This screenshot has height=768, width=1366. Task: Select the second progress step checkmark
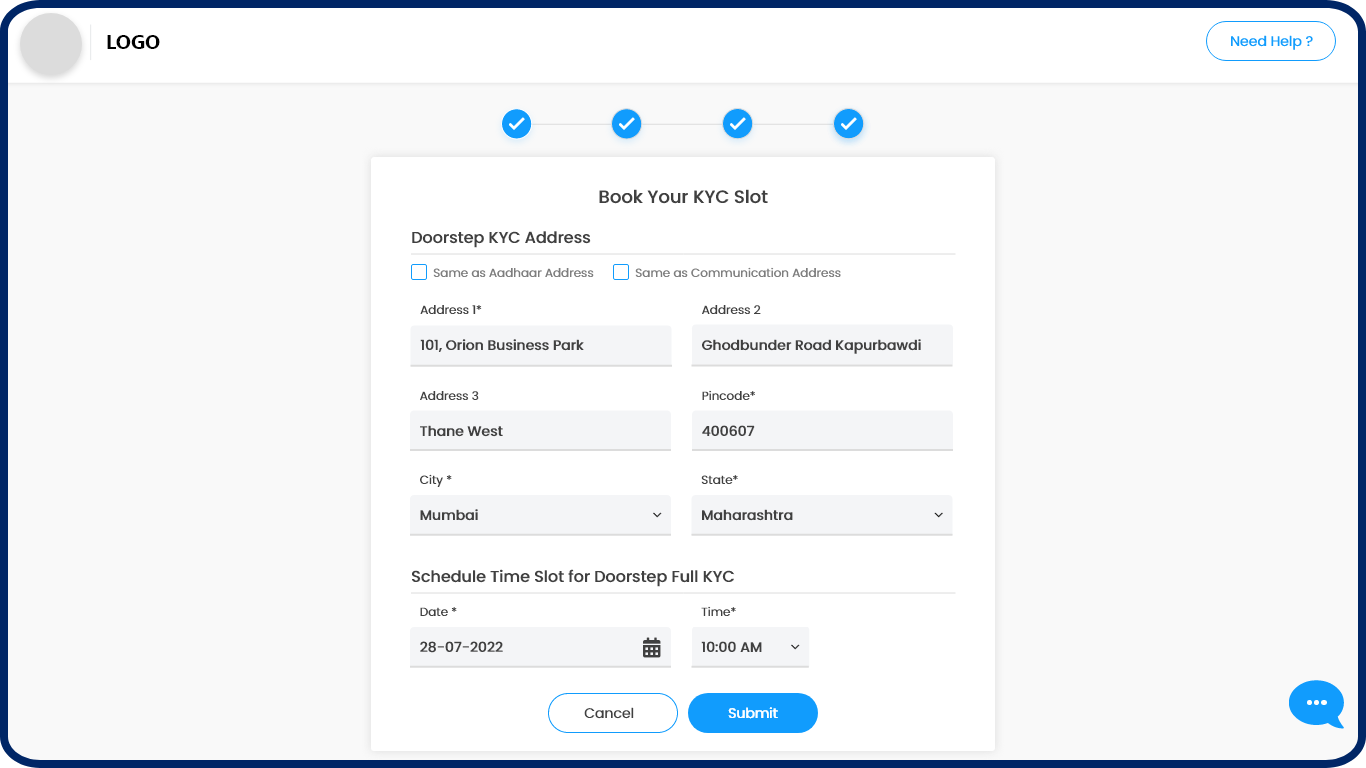pos(626,124)
